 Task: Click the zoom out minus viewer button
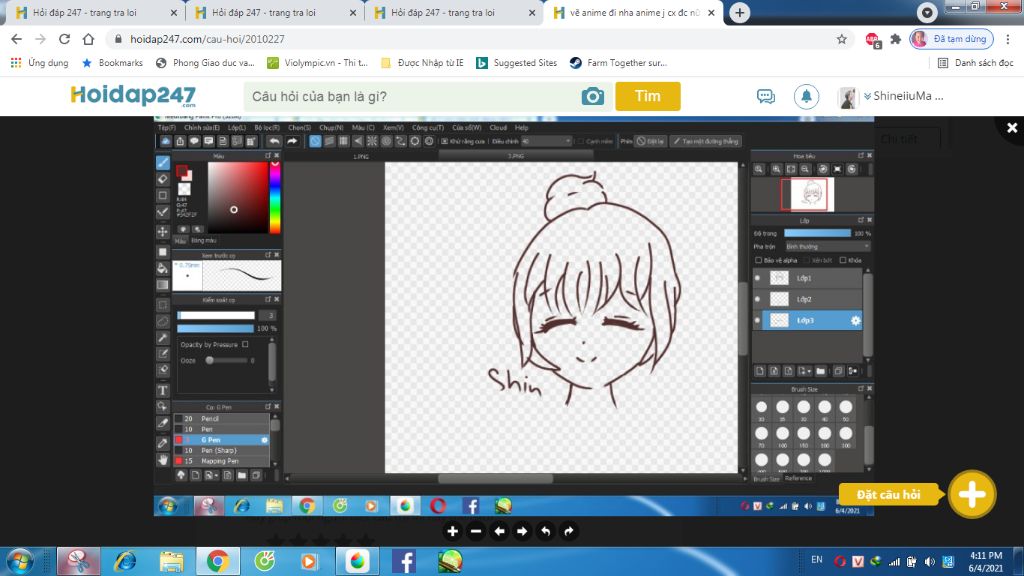(475, 532)
